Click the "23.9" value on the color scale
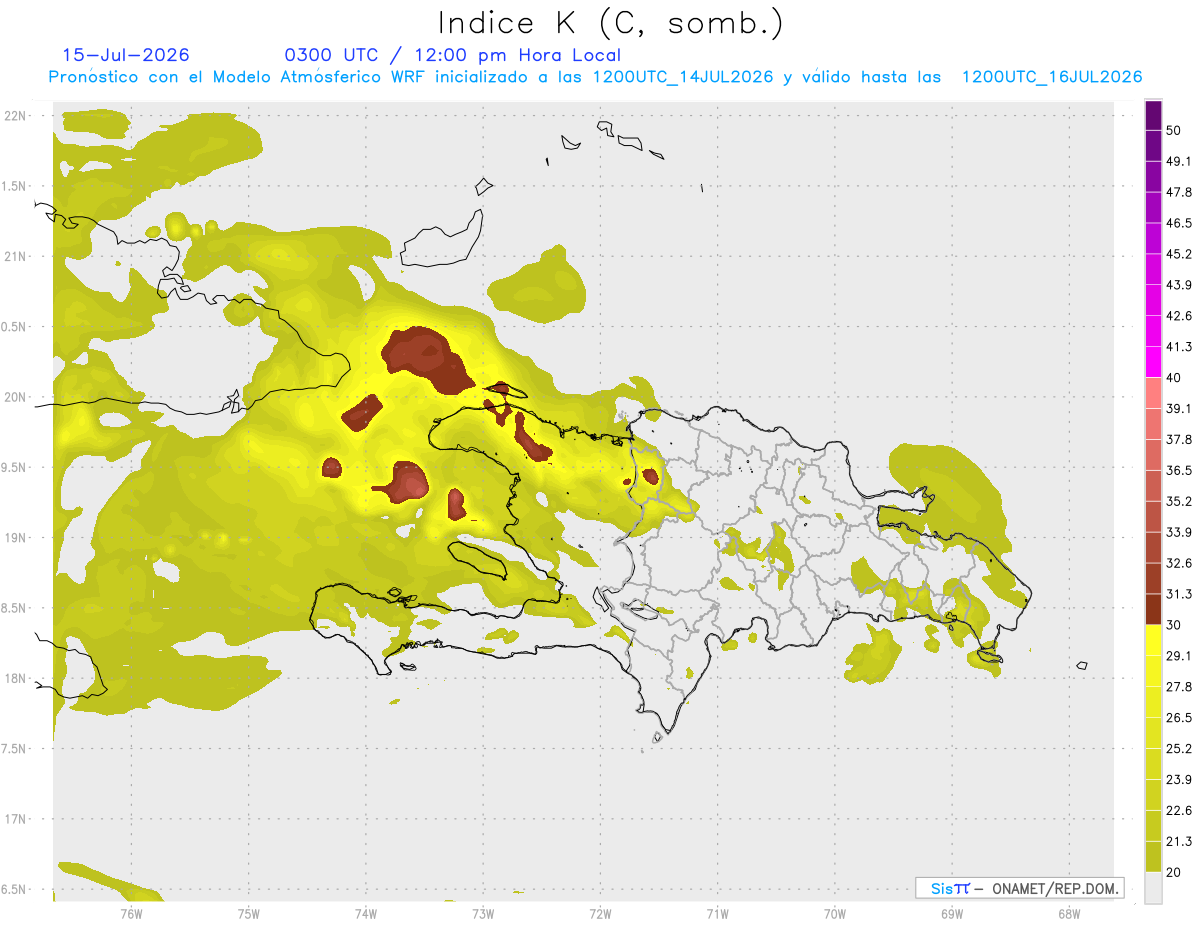The width and height of the screenshot is (1200, 927). pyautogui.click(x=1179, y=780)
